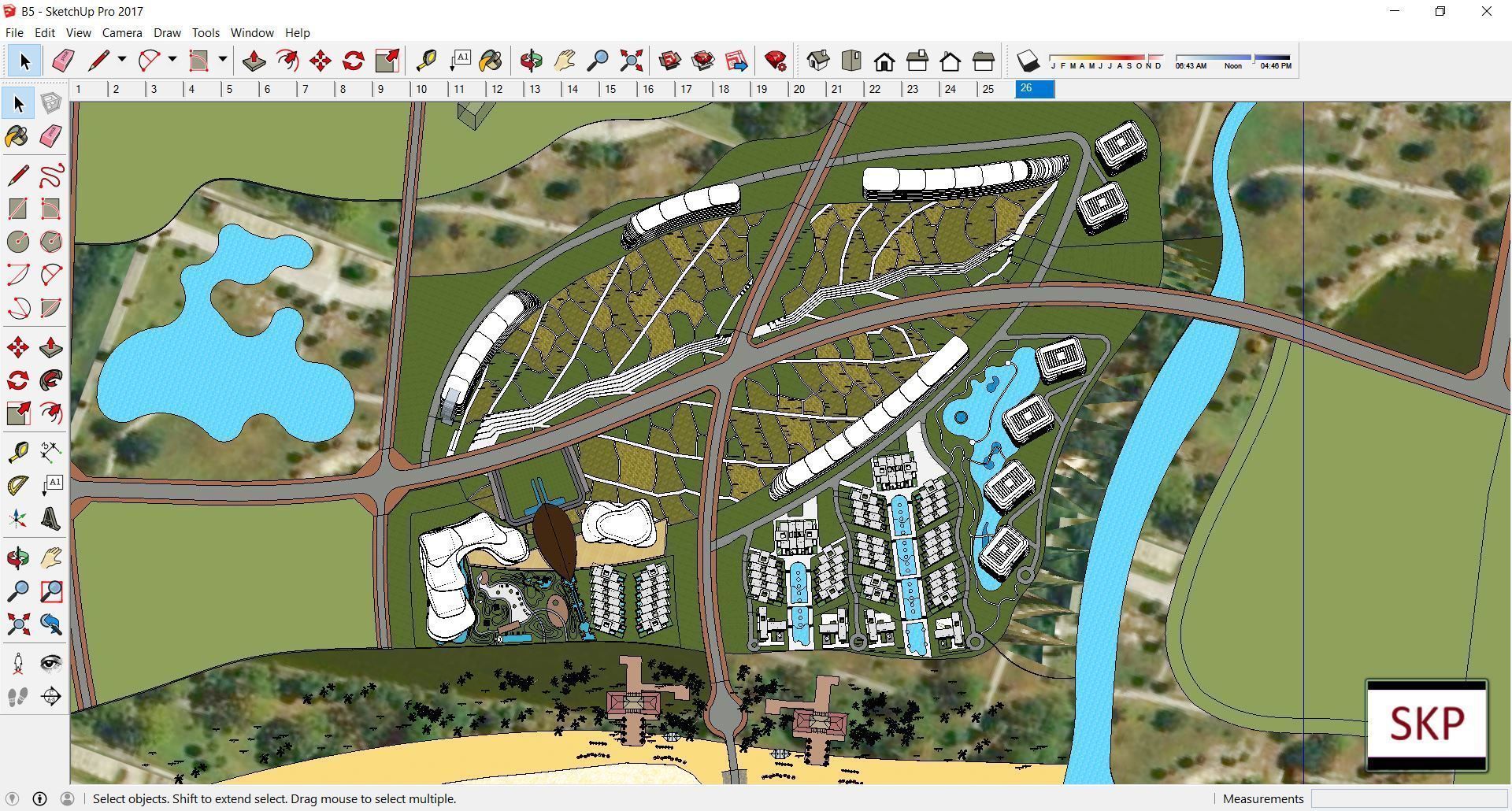This screenshot has width=1512, height=811.
Task: Expand the Line tool dropdown arrow
Action: point(121,60)
